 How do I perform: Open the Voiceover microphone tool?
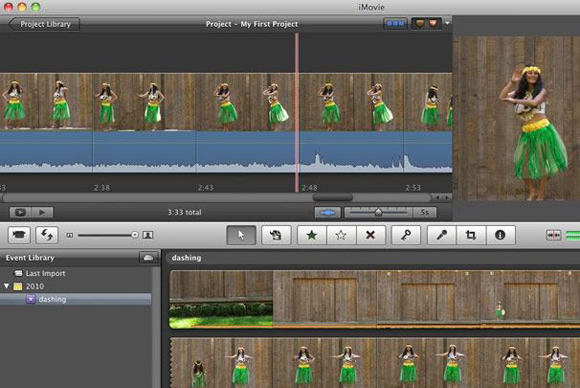[442, 235]
